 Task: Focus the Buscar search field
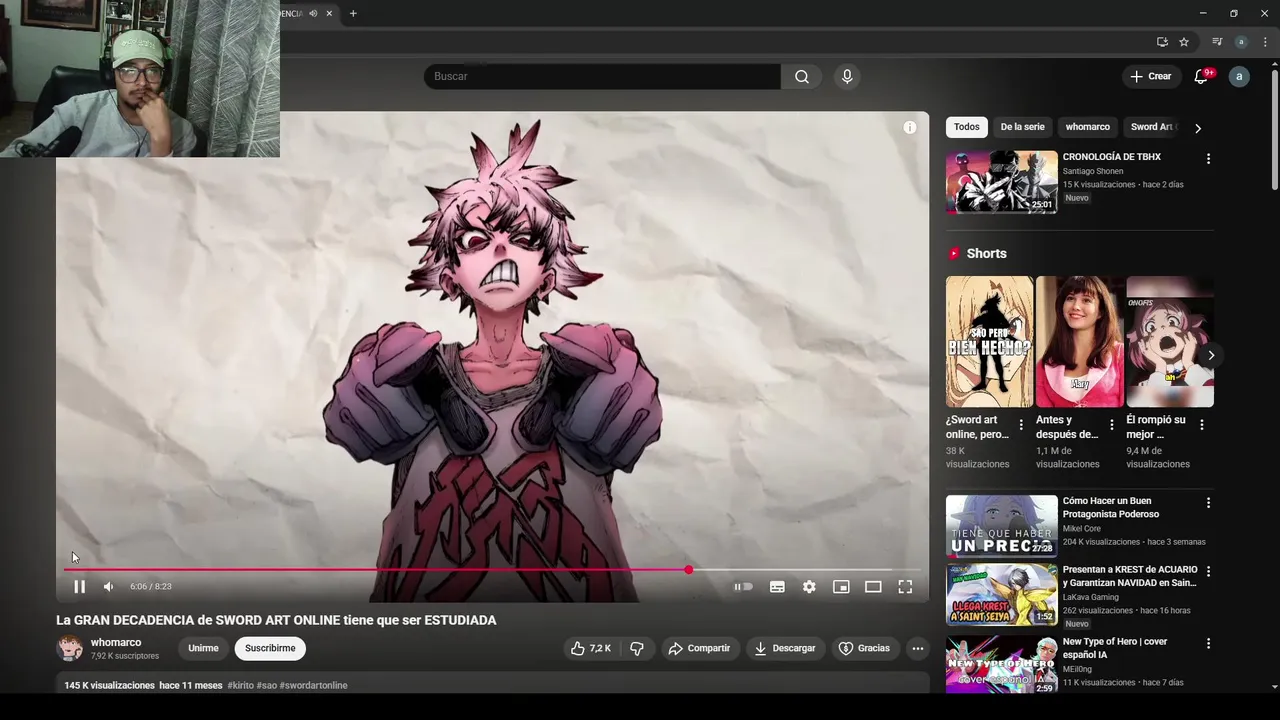(x=602, y=76)
